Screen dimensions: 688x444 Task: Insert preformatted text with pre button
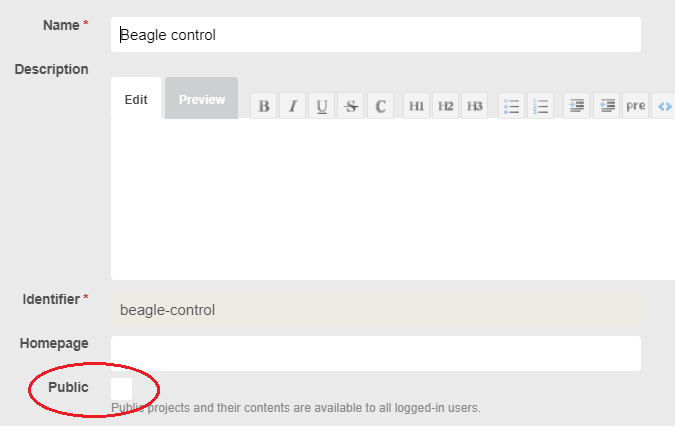(x=635, y=106)
